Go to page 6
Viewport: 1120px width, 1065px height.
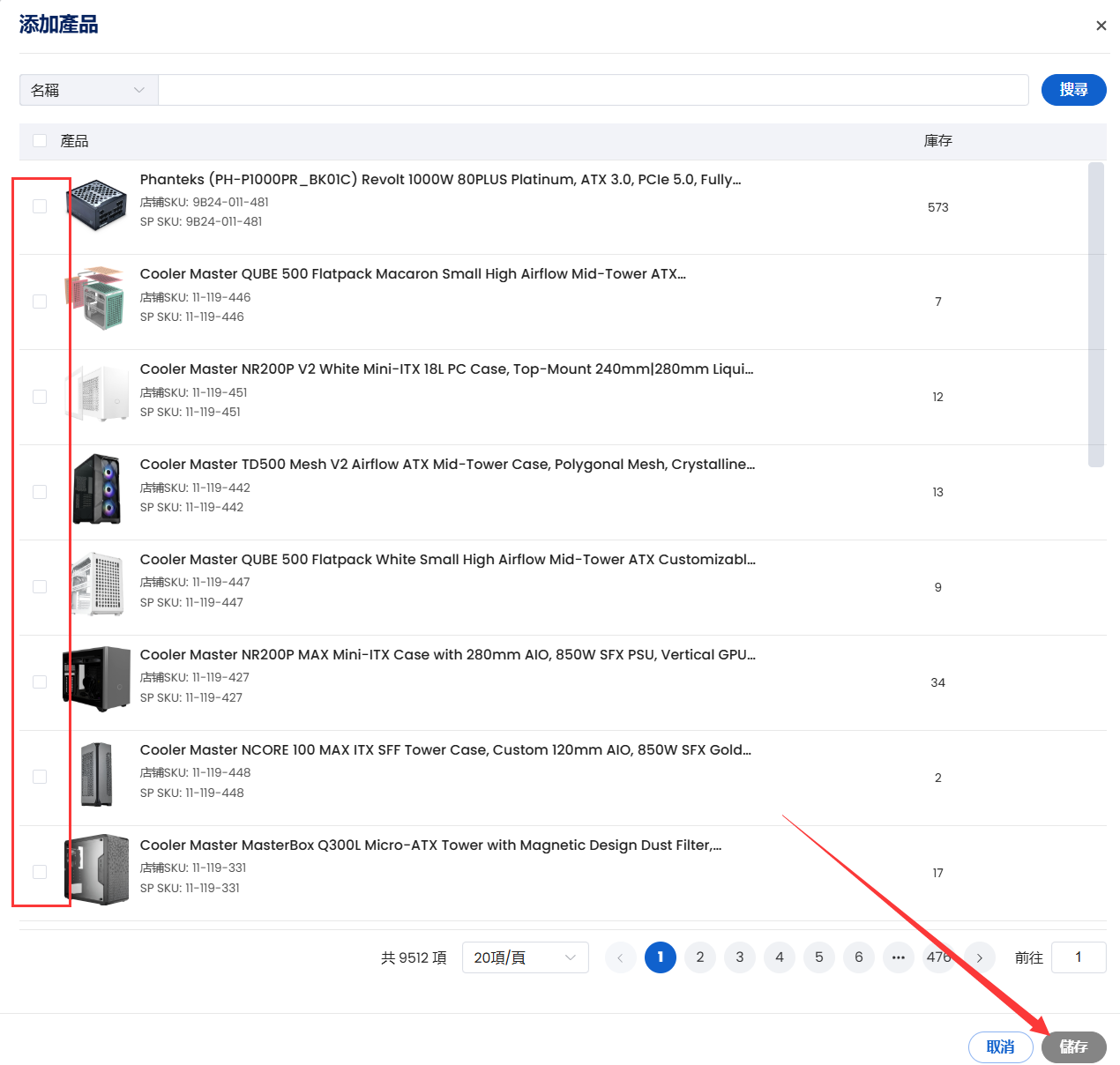859,957
